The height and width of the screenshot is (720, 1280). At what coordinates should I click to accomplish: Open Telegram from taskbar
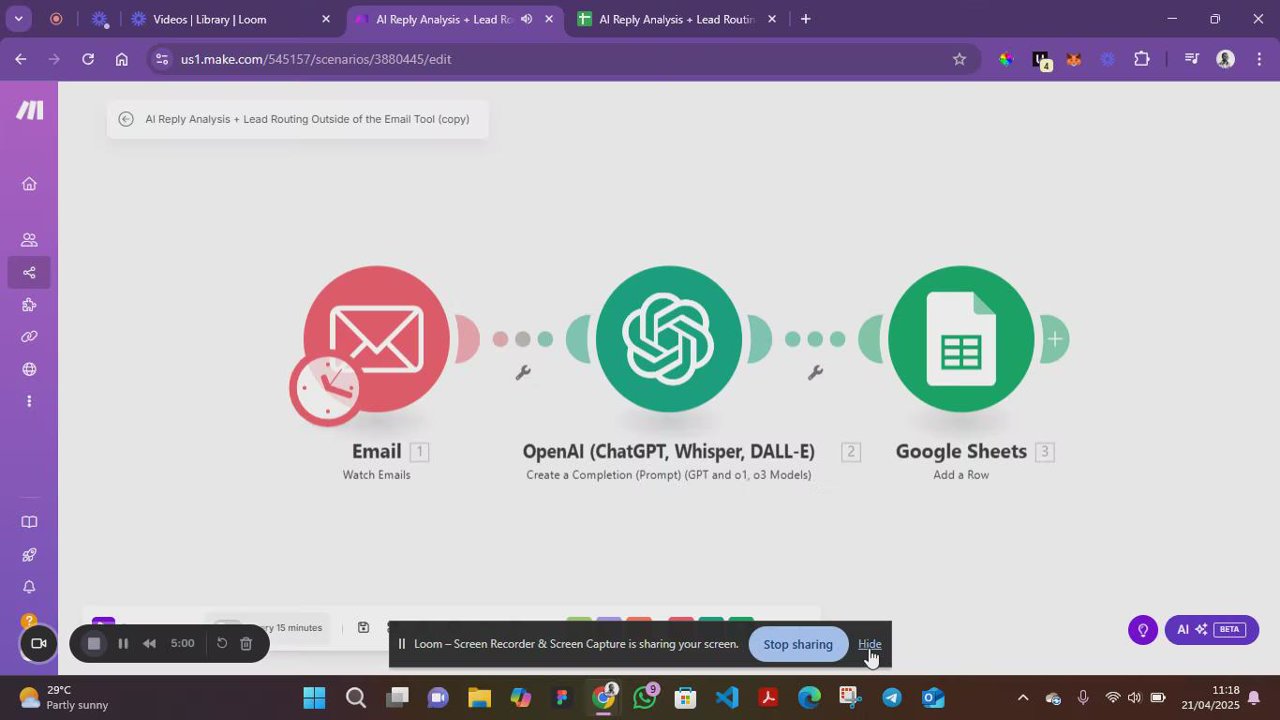(x=892, y=697)
